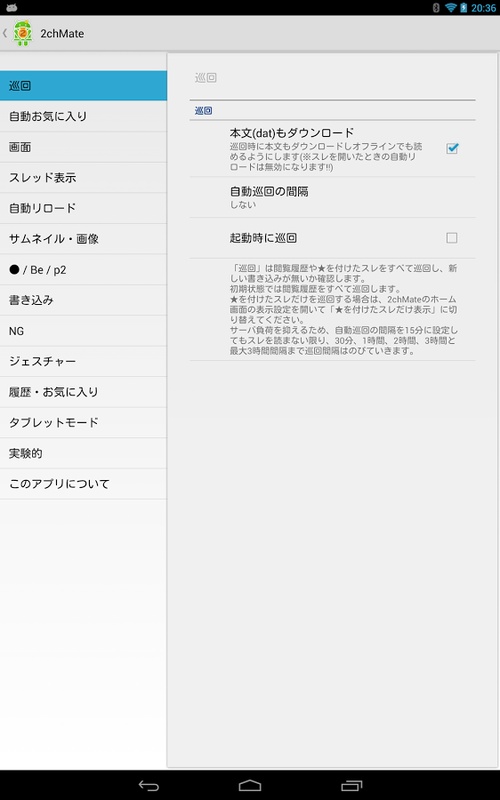This screenshot has width=500, height=800.
Task: Tap the clock showing 20:36
Action: coord(483,8)
